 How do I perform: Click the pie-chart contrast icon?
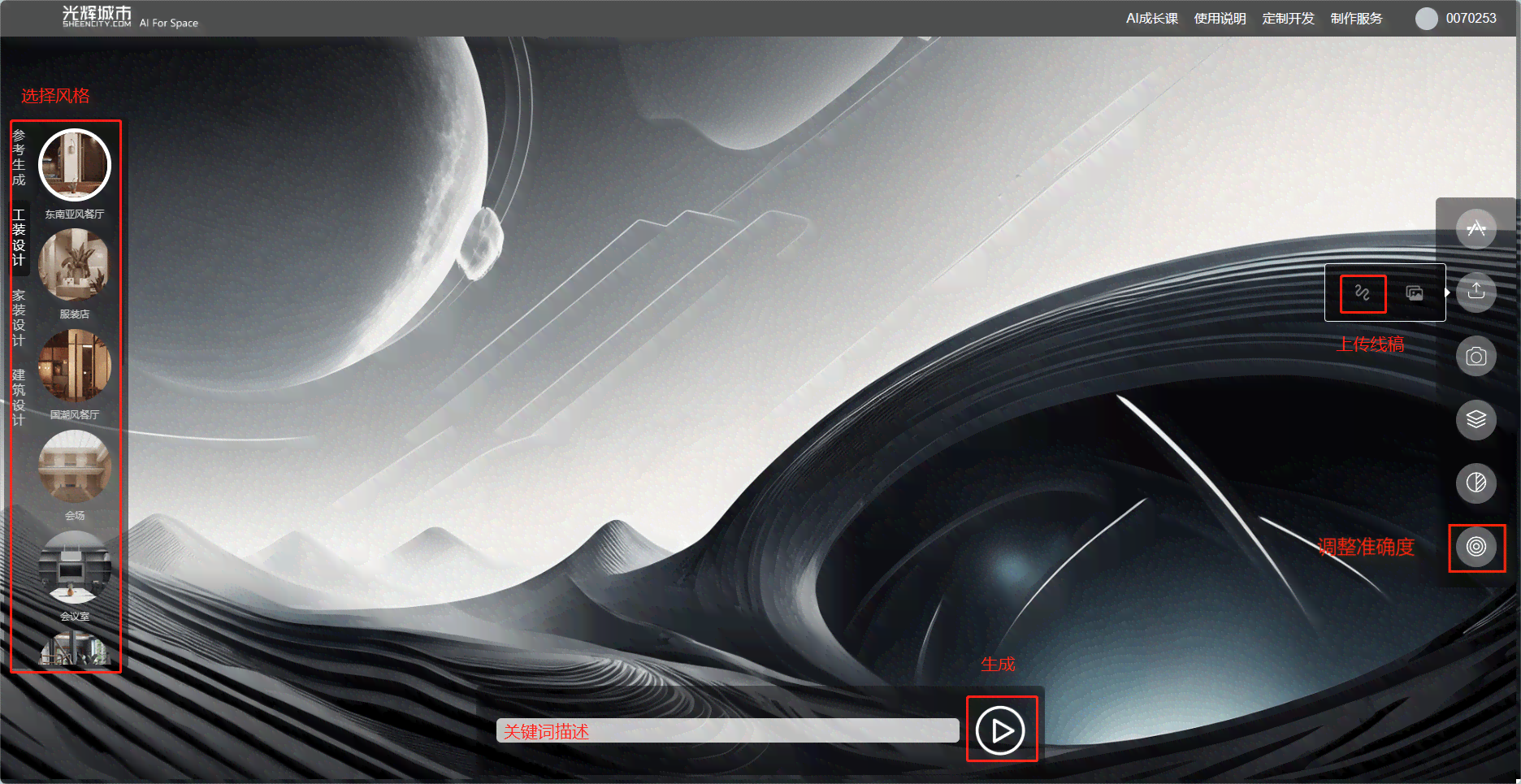pyautogui.click(x=1475, y=483)
